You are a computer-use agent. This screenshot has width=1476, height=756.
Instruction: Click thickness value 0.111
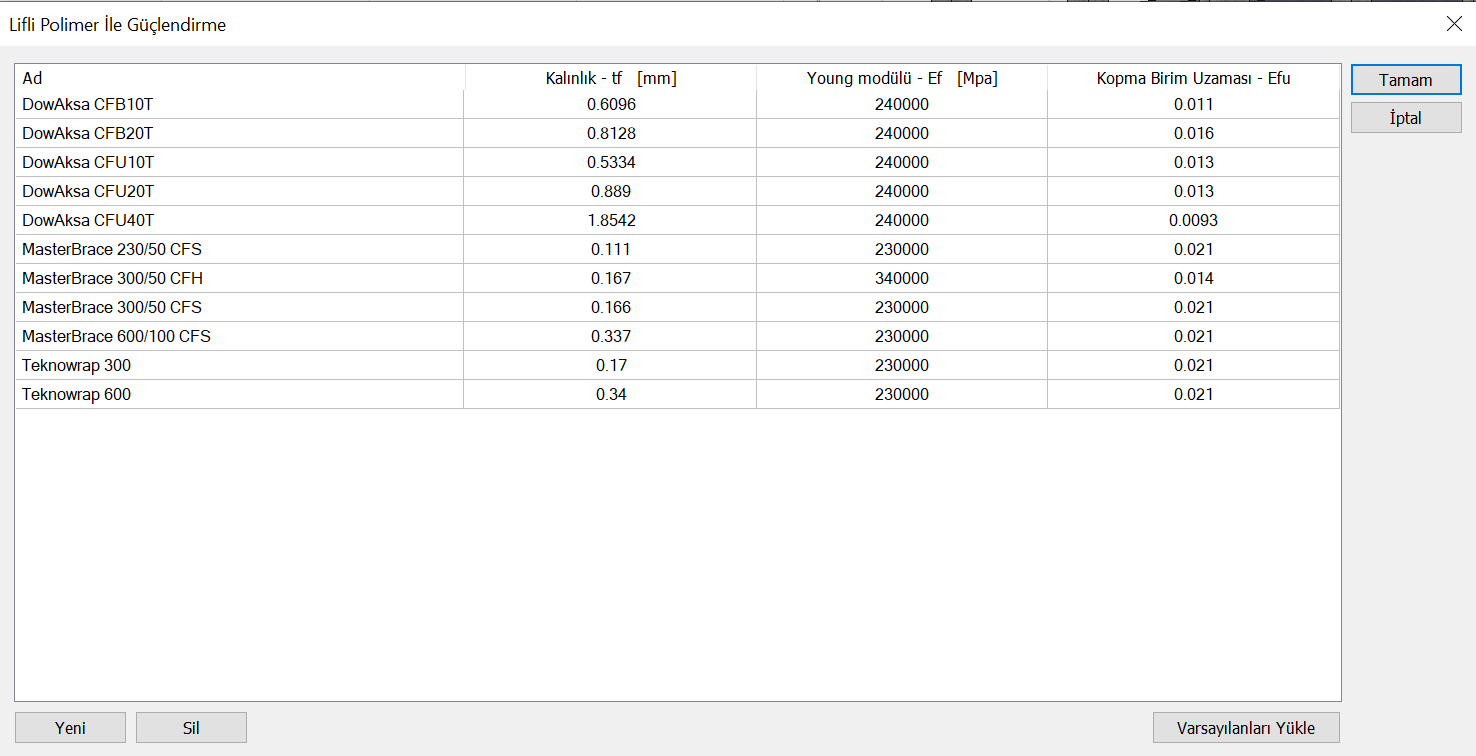coord(611,249)
